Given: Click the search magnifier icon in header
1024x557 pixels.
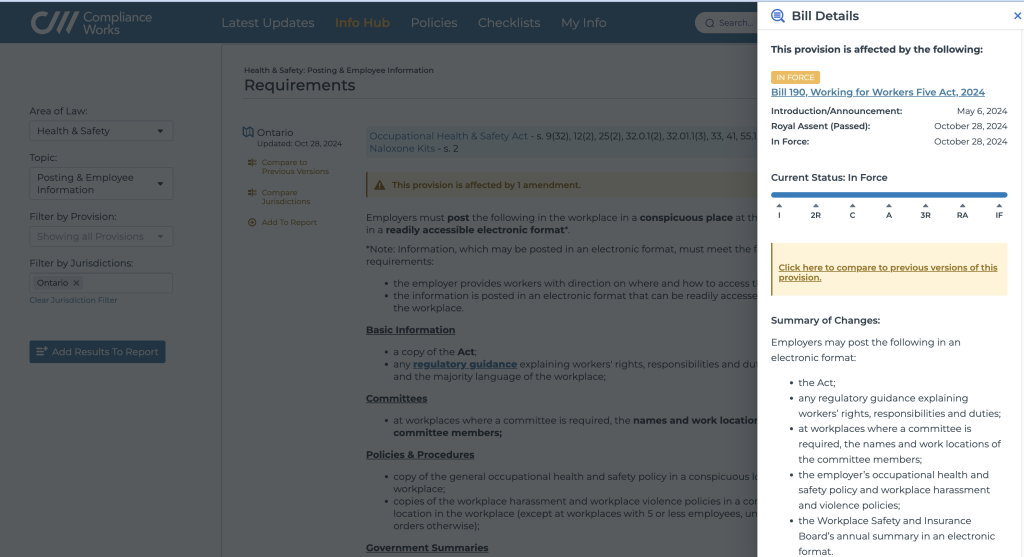Looking at the screenshot, I should coord(709,23).
